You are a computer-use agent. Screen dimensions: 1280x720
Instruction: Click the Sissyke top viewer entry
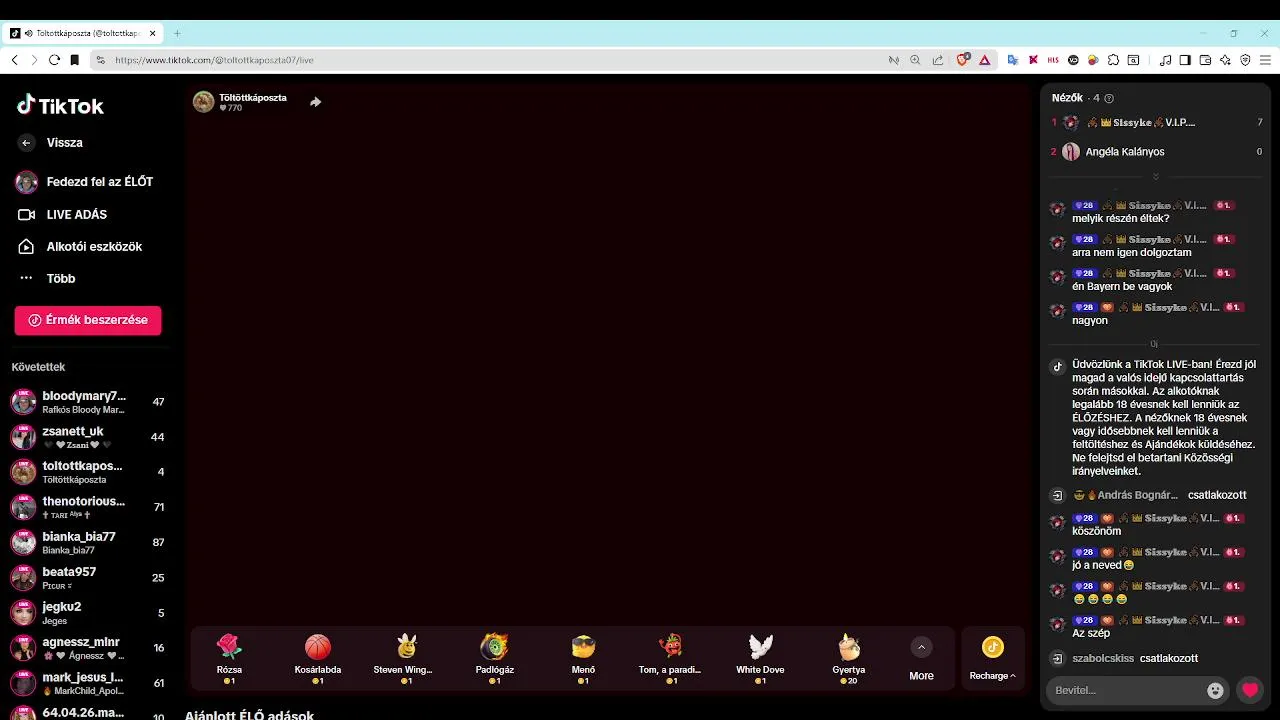click(x=1156, y=122)
